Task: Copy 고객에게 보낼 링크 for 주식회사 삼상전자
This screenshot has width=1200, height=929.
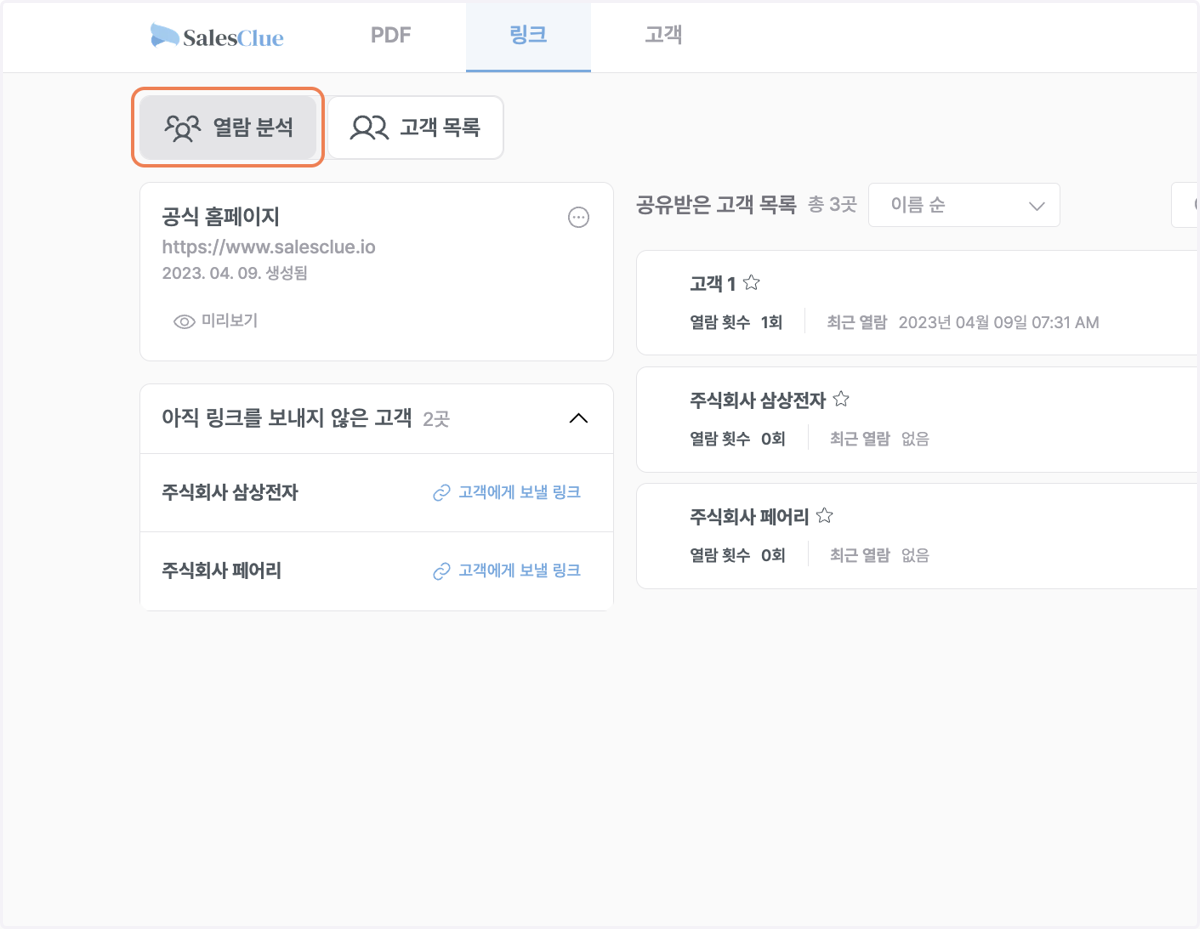Action: (x=507, y=492)
